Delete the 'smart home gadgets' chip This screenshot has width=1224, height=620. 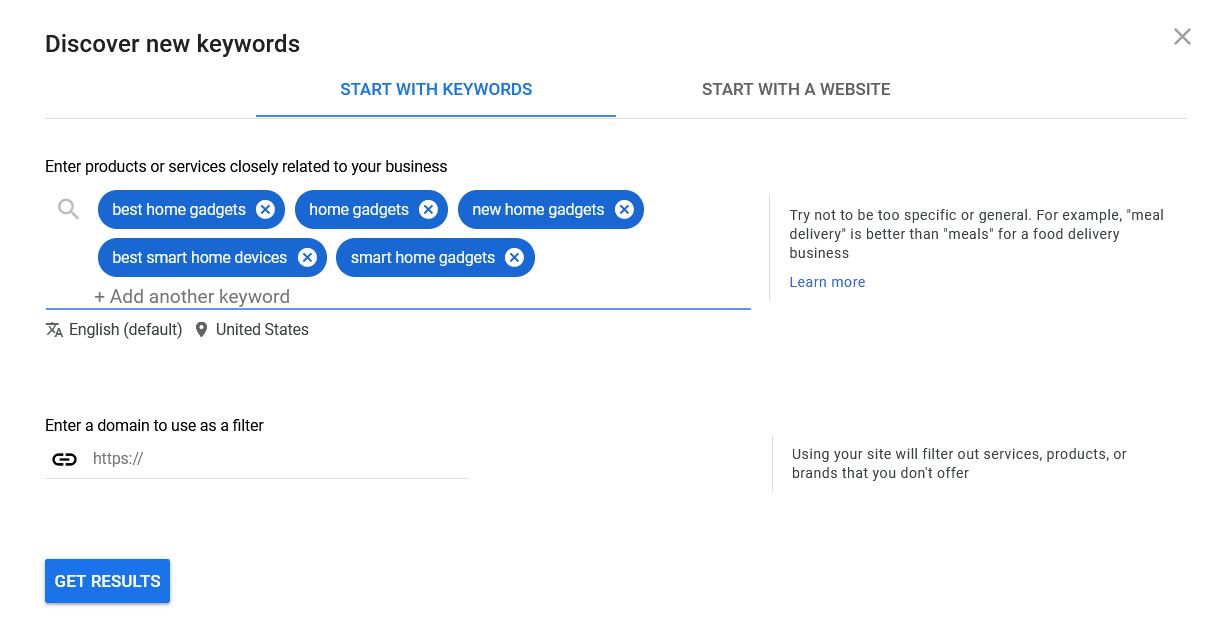pyautogui.click(x=514, y=257)
